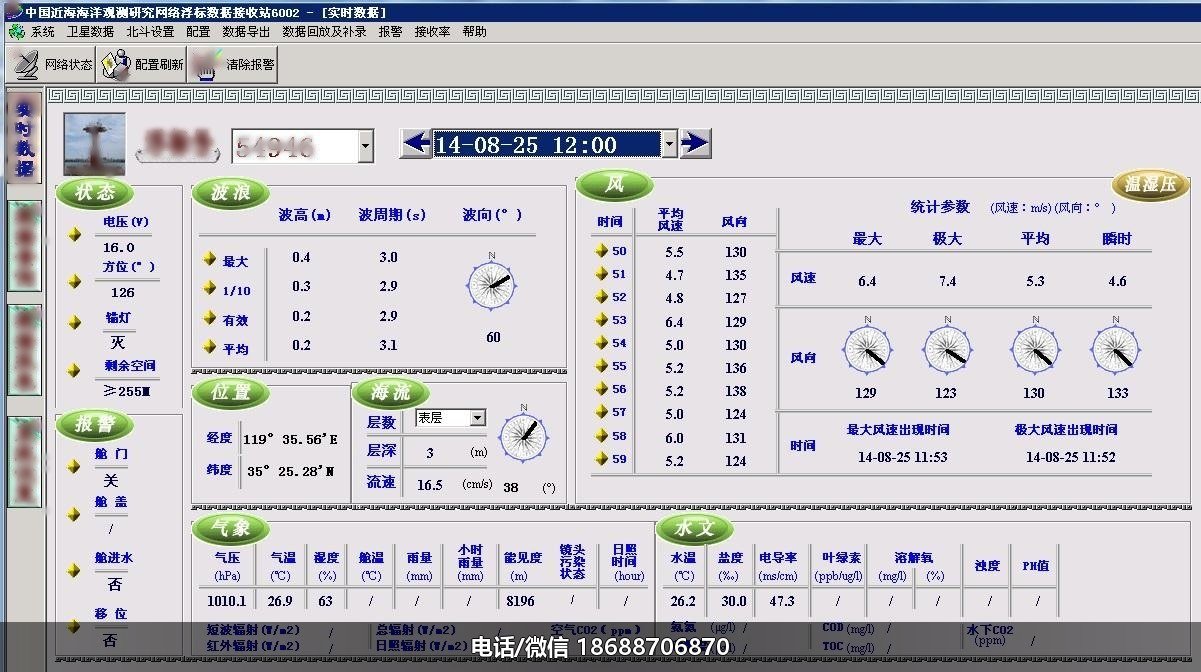Click the buoy photo thumbnail
Screen dimensions: 1201x672
[95, 144]
